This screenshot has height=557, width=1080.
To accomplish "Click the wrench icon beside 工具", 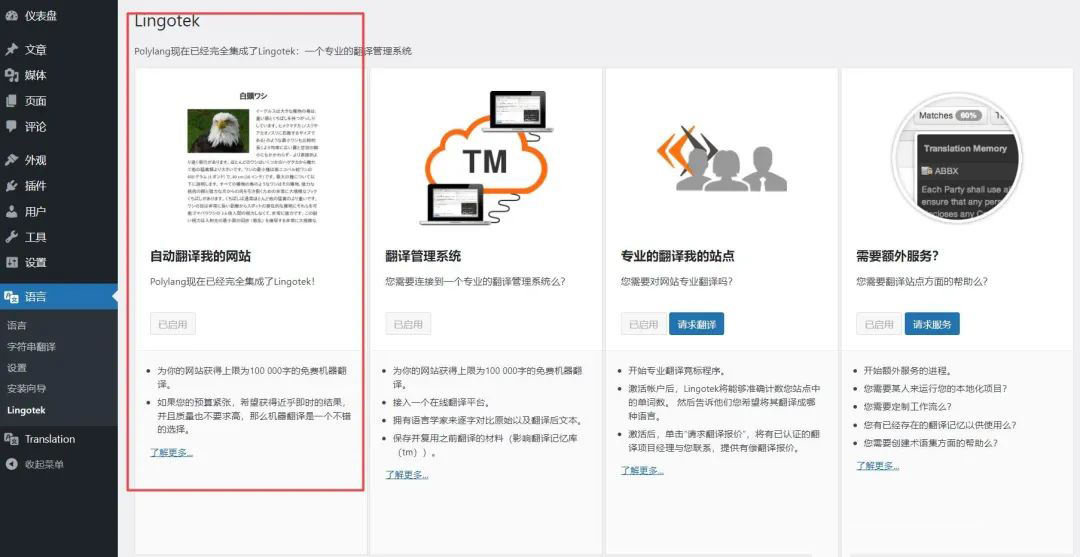I will click(11, 237).
